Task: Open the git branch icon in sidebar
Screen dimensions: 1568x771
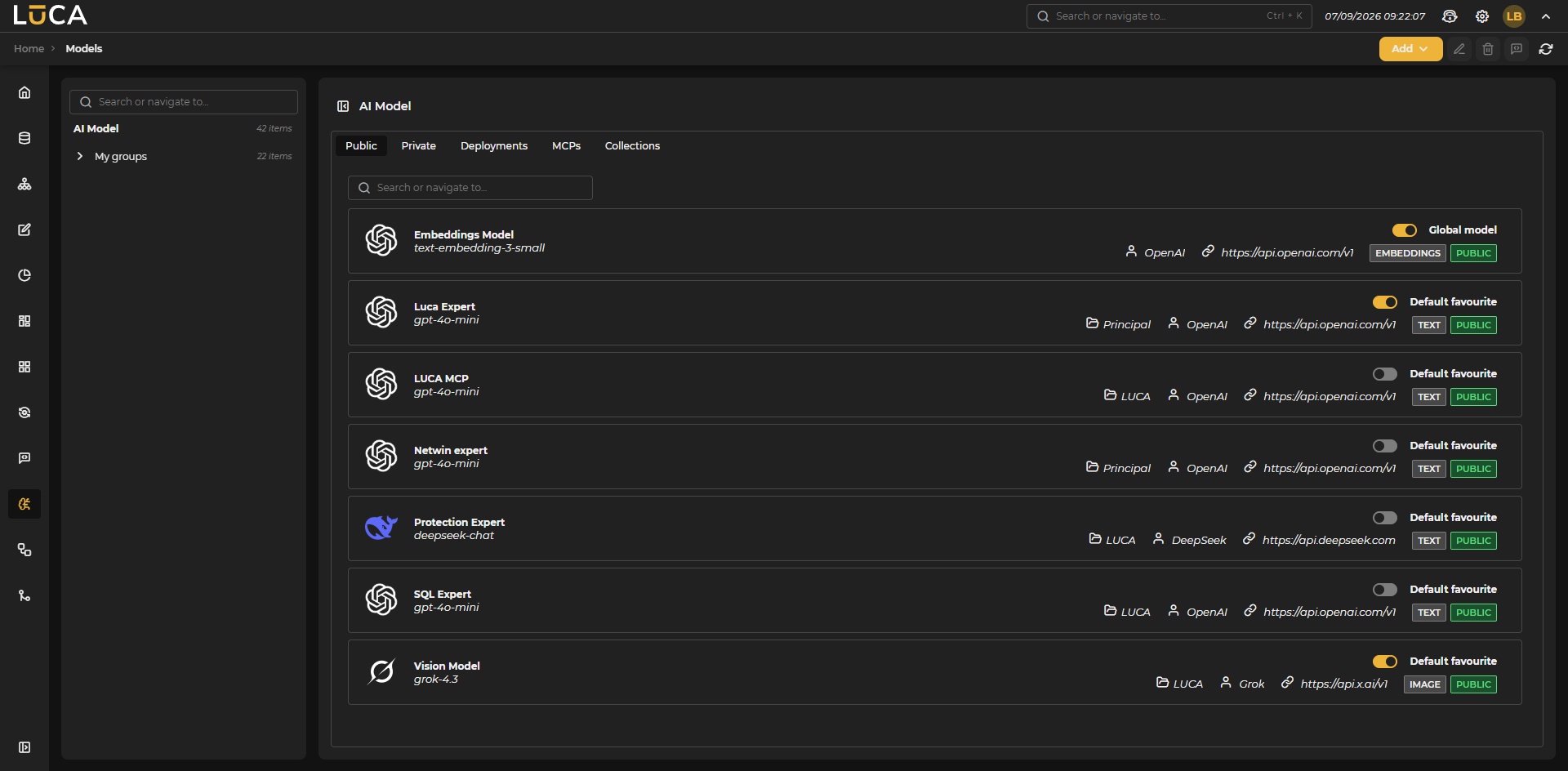Action: 24,595
